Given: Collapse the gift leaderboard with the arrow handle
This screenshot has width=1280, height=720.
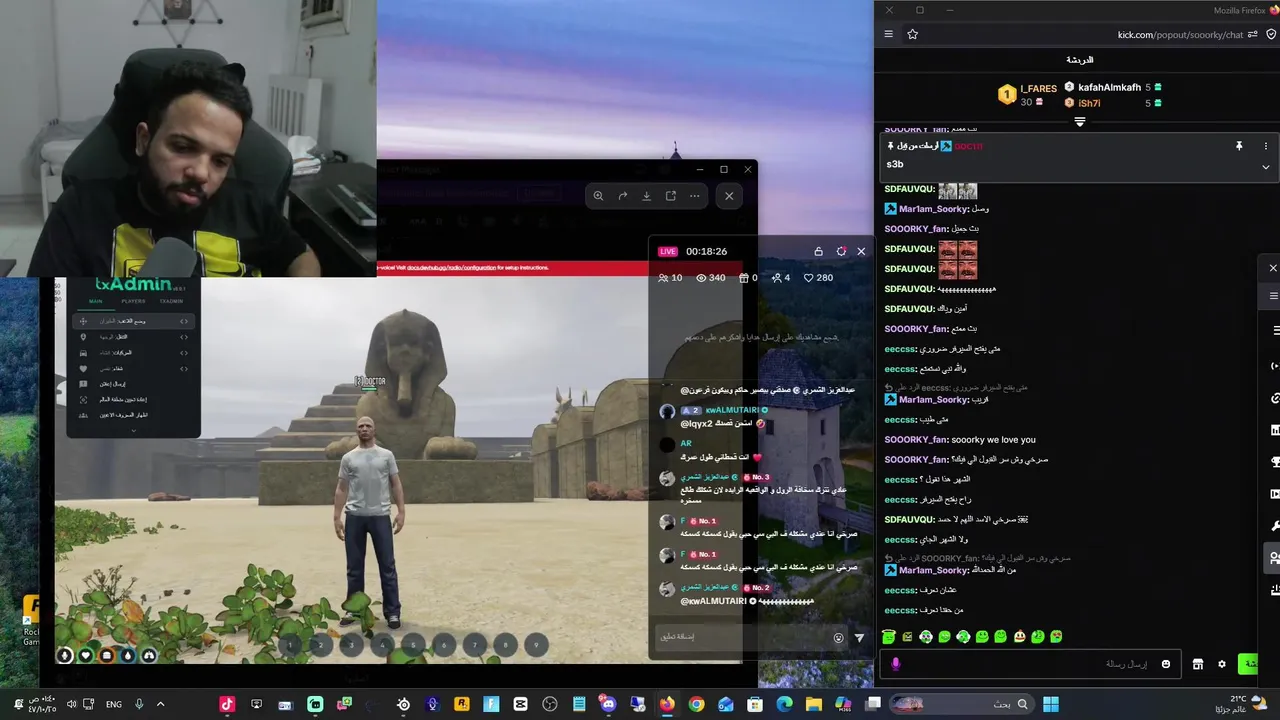Looking at the screenshot, I should (1079, 121).
